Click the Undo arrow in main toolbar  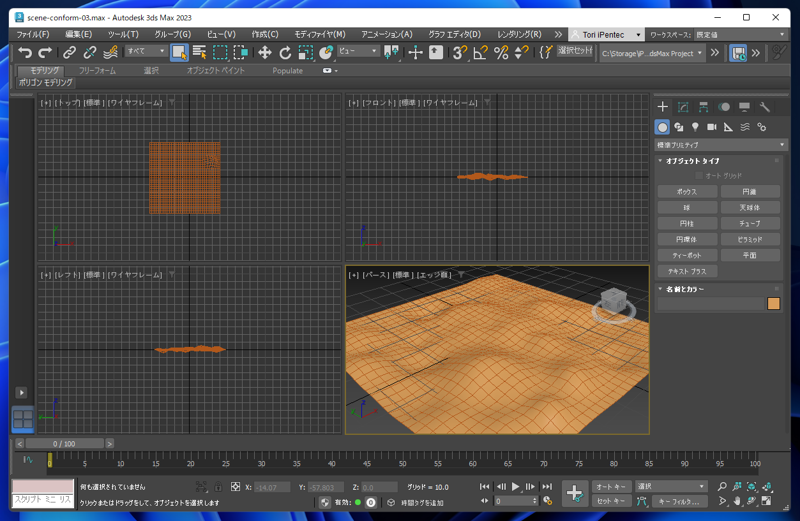point(25,52)
